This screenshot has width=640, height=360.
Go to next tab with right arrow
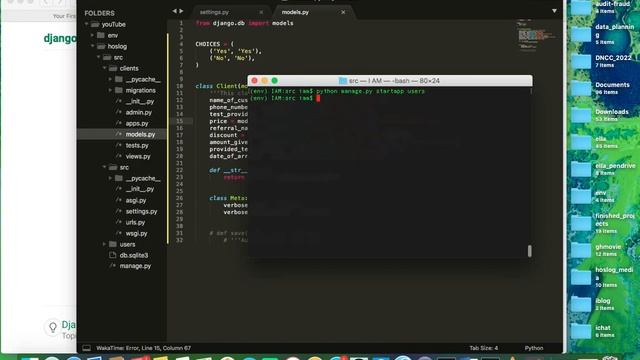[181, 11]
